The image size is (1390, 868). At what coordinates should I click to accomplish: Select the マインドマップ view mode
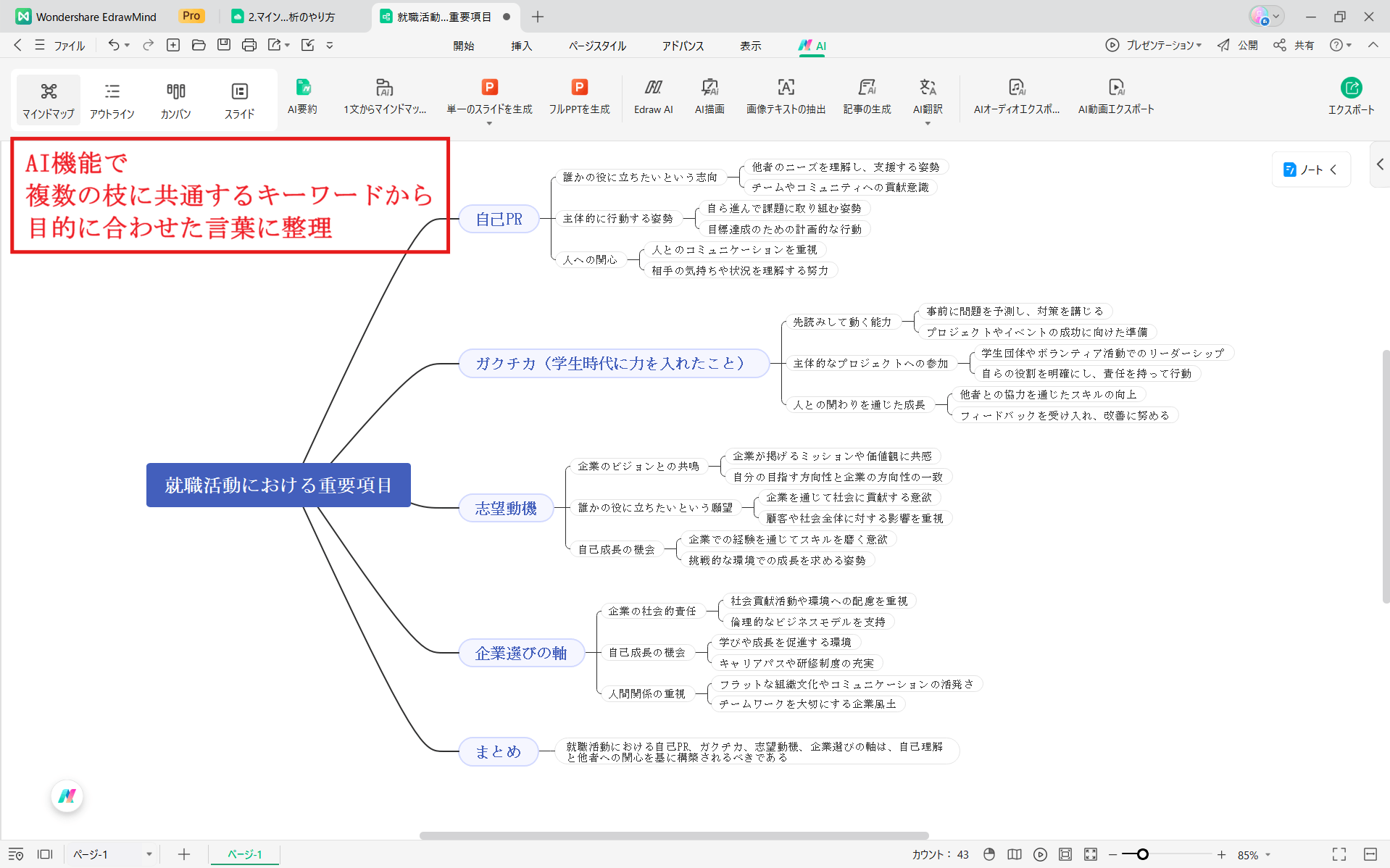pyautogui.click(x=49, y=100)
